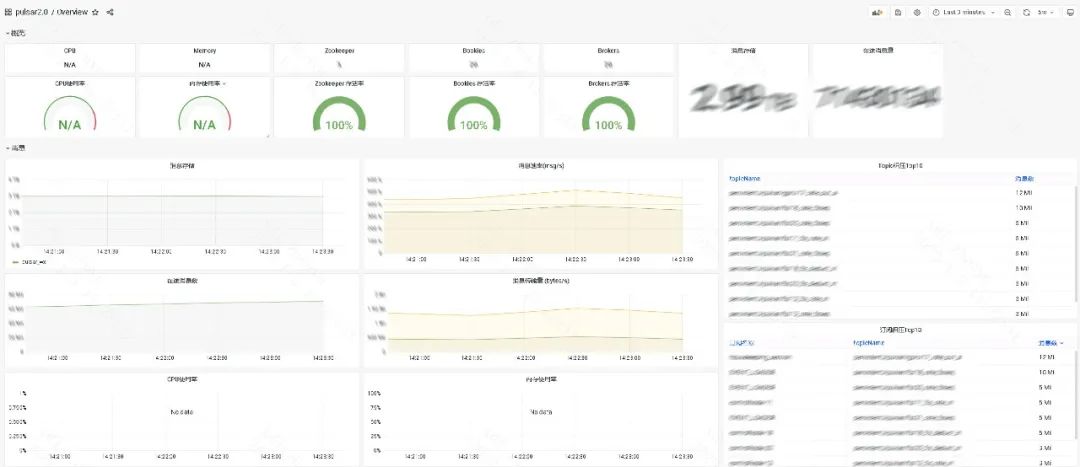Sort Topic Top10 table by topicName header

[745, 178]
